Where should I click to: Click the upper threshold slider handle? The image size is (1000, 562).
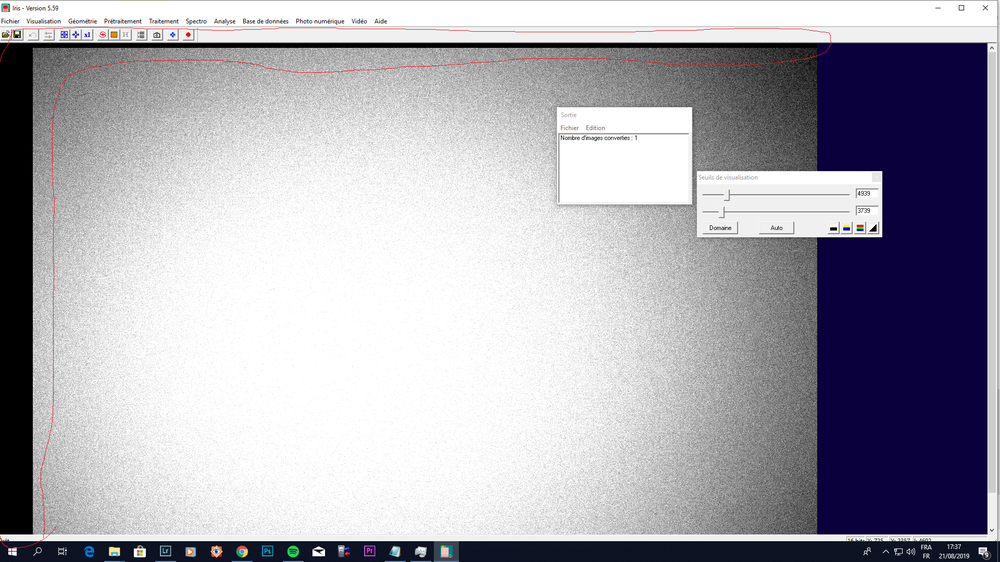(727, 195)
